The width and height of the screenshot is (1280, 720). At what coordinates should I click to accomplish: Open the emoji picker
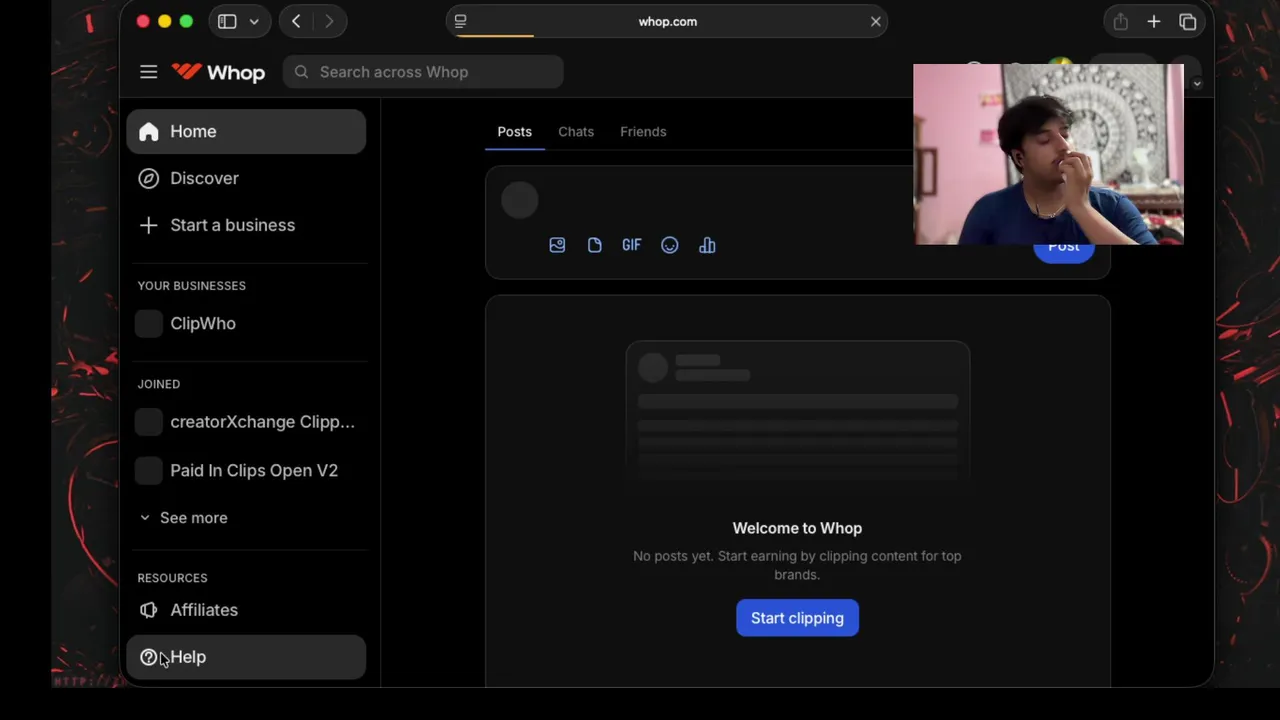670,245
